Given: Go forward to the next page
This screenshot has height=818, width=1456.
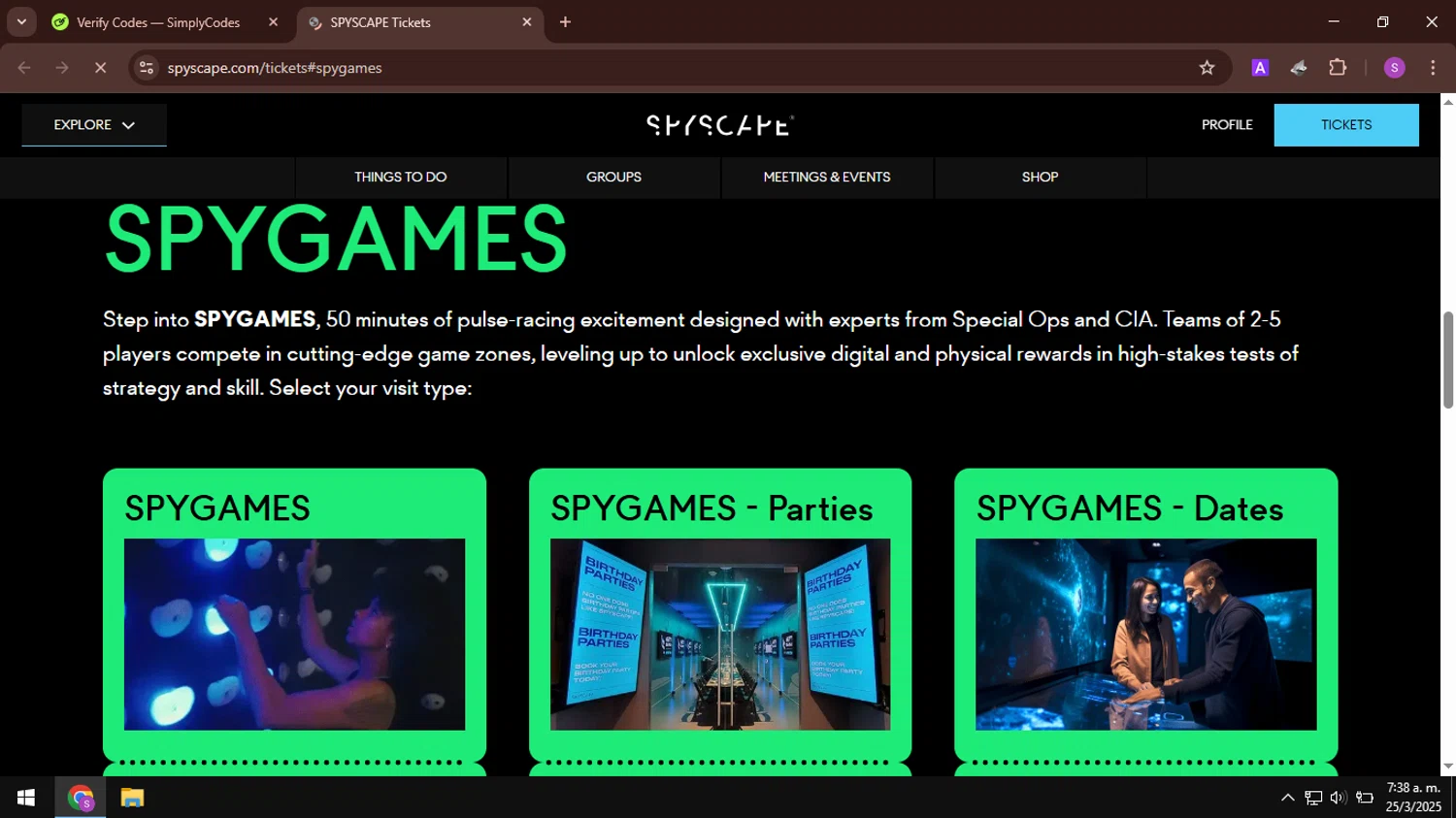Looking at the screenshot, I should pos(62,68).
